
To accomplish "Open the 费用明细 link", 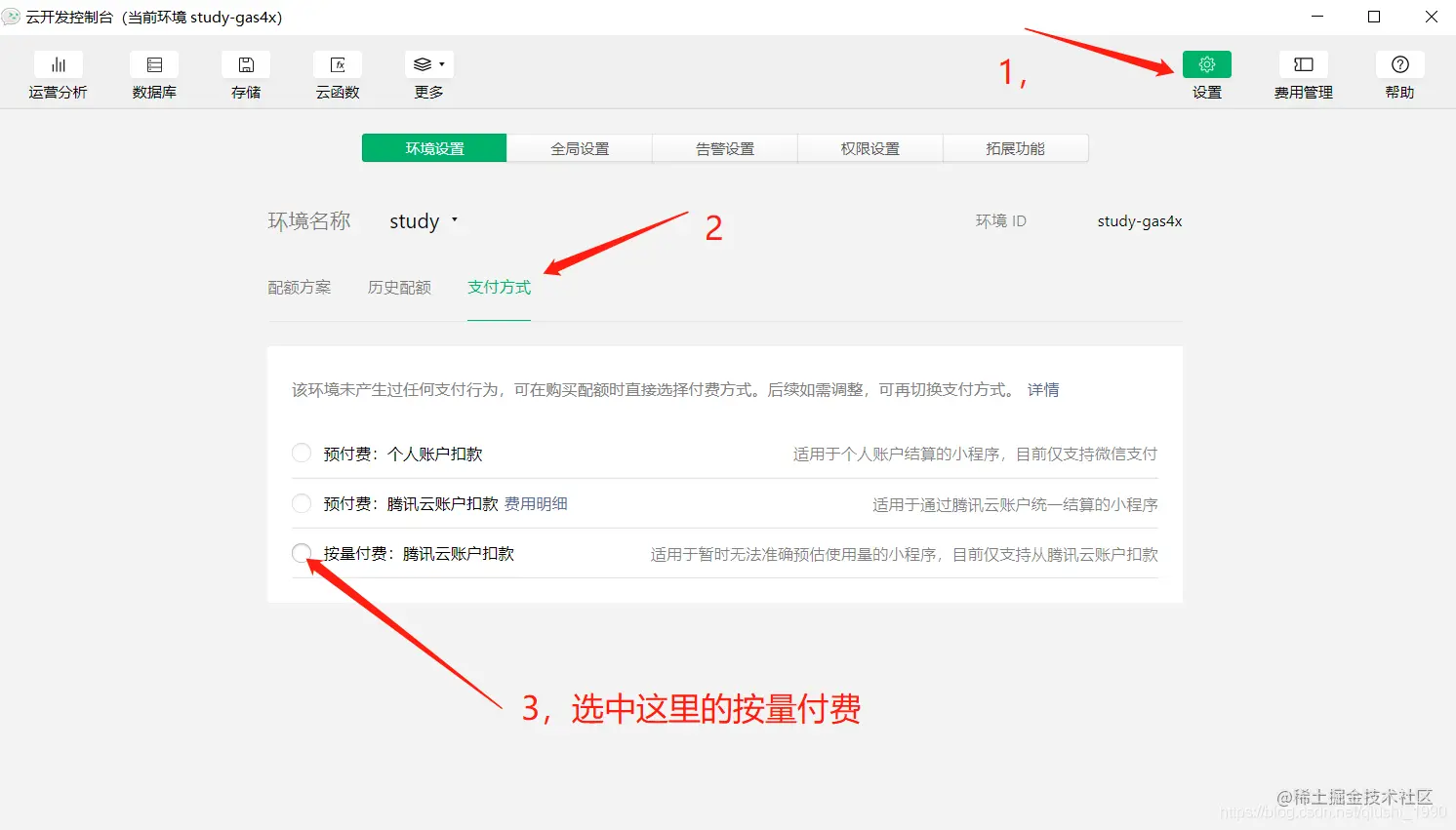I will click(536, 503).
